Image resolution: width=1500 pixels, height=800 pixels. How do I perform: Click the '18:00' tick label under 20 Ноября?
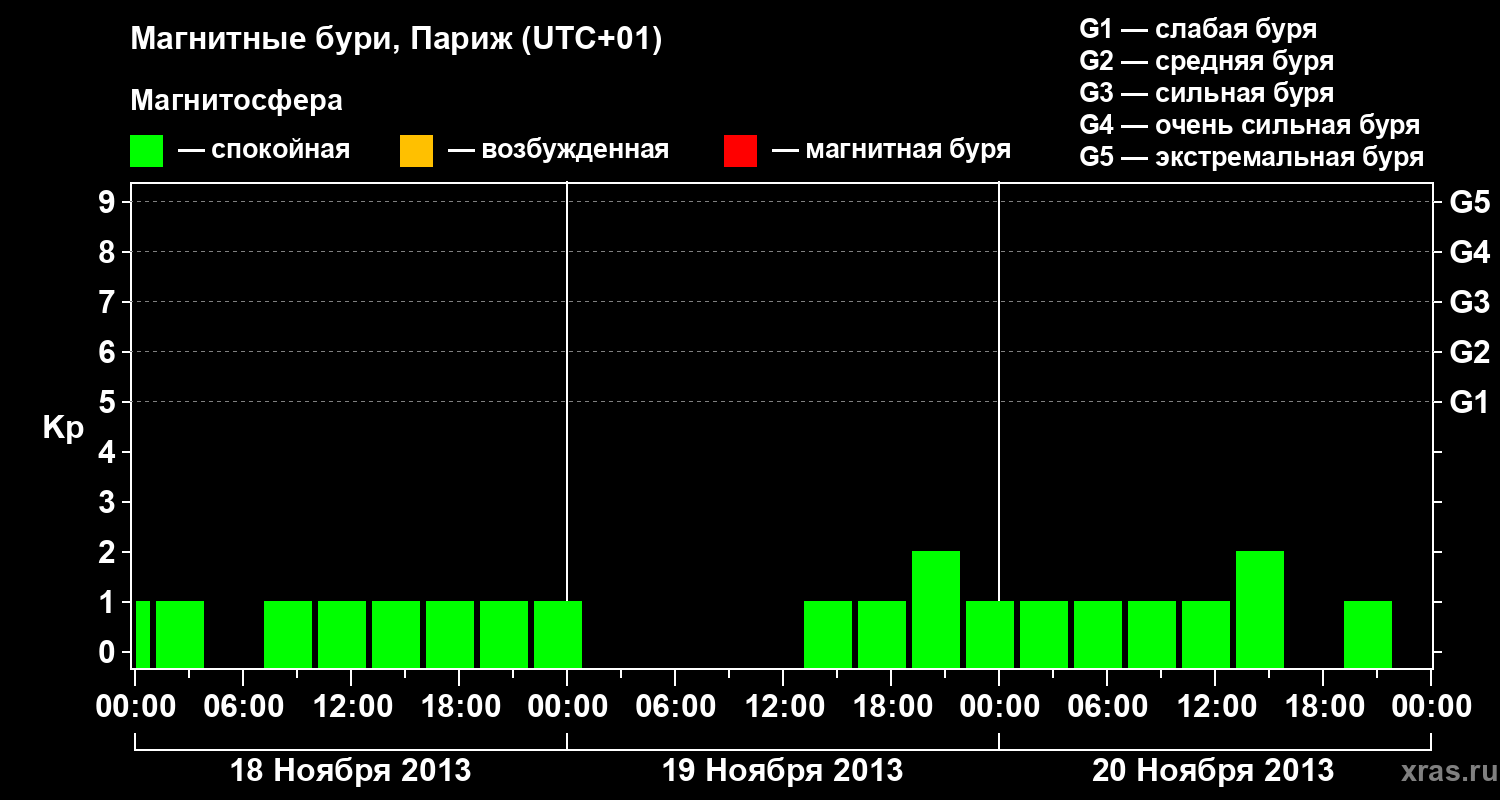click(x=1323, y=706)
